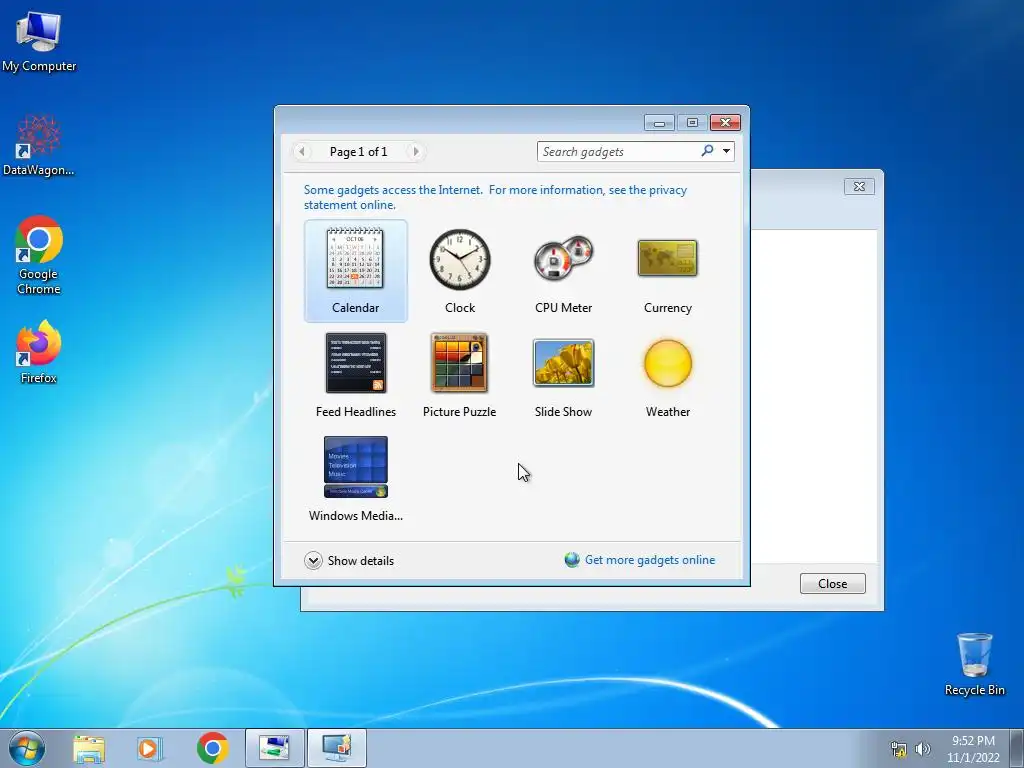
Task: Open DataWagon desktop shortcut
Action: click(39, 145)
